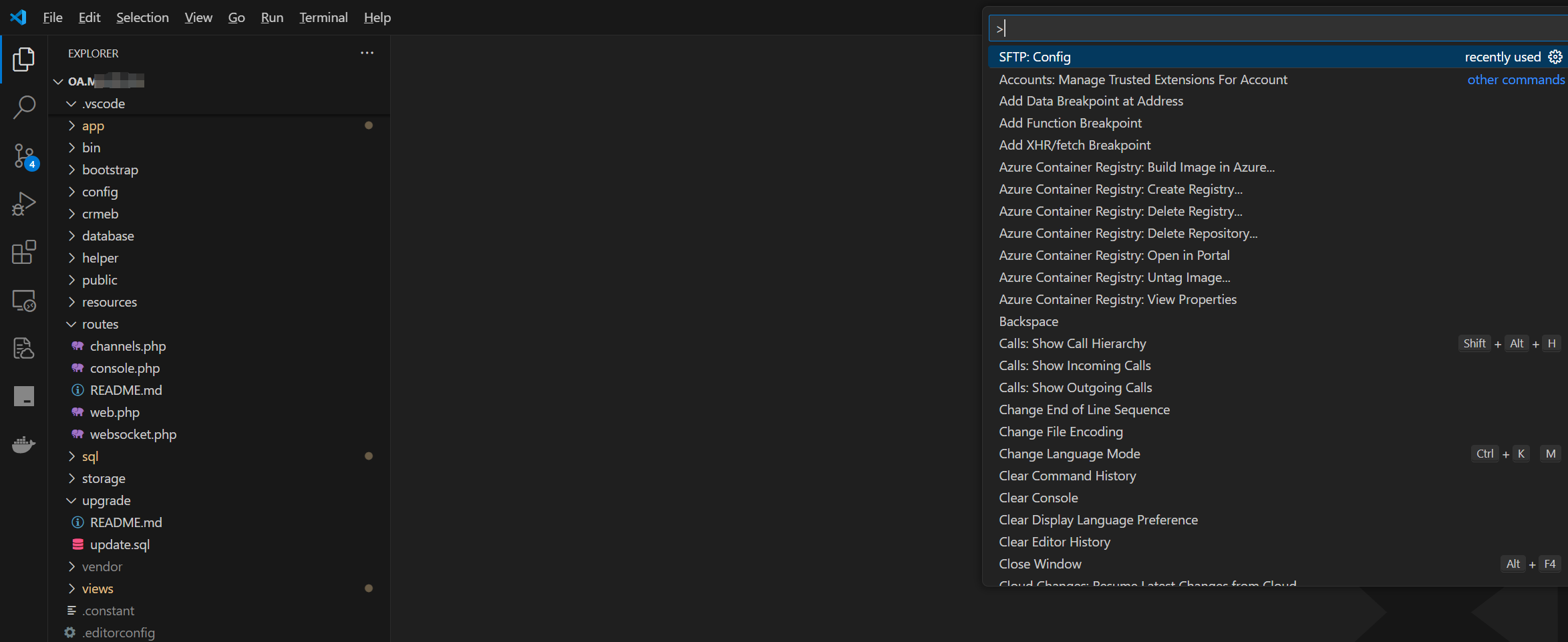Open the Terminal menu
1568x642 pixels.
[x=323, y=17]
